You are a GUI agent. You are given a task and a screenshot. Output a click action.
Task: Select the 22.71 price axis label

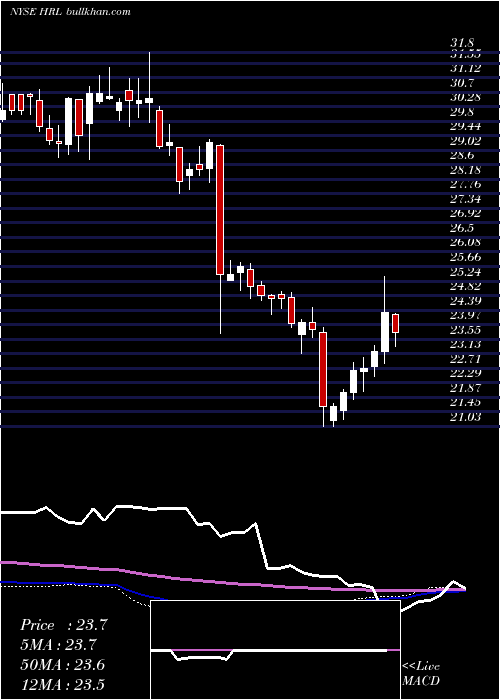click(x=466, y=359)
